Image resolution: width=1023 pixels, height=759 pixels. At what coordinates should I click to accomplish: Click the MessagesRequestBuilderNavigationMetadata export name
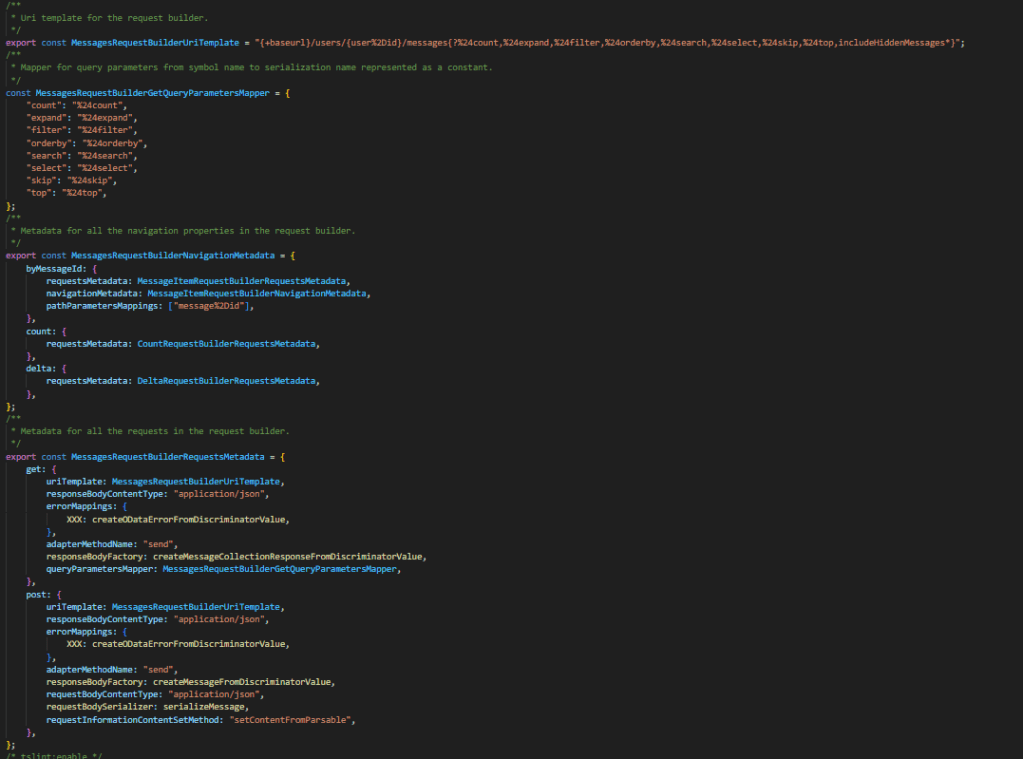(168, 256)
